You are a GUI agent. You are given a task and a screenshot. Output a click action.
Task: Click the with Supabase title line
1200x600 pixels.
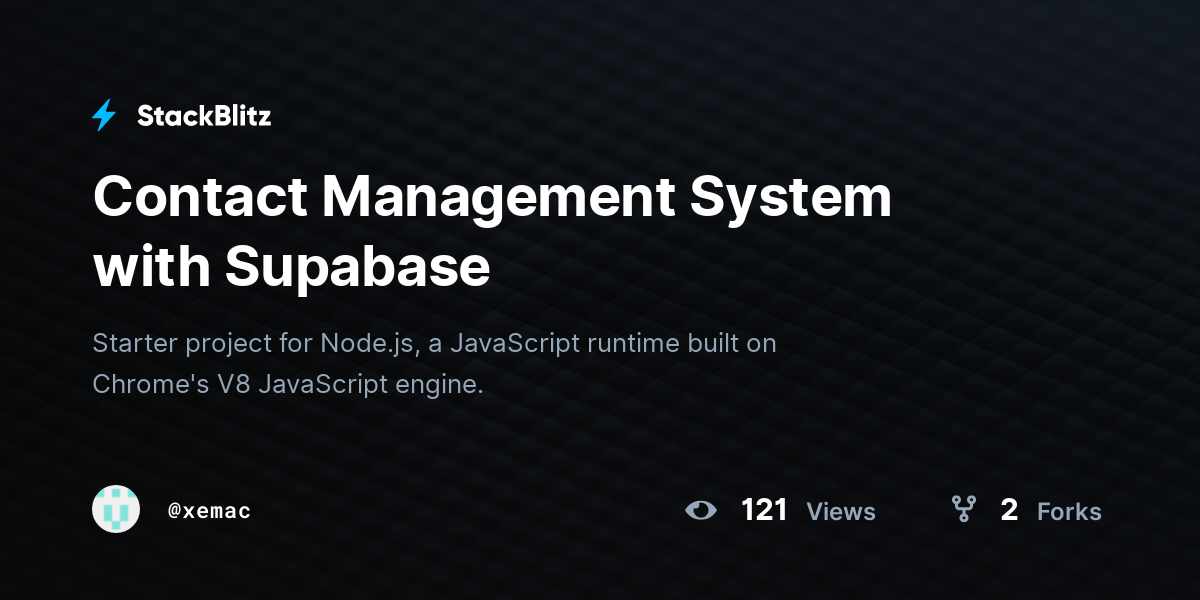click(x=291, y=267)
